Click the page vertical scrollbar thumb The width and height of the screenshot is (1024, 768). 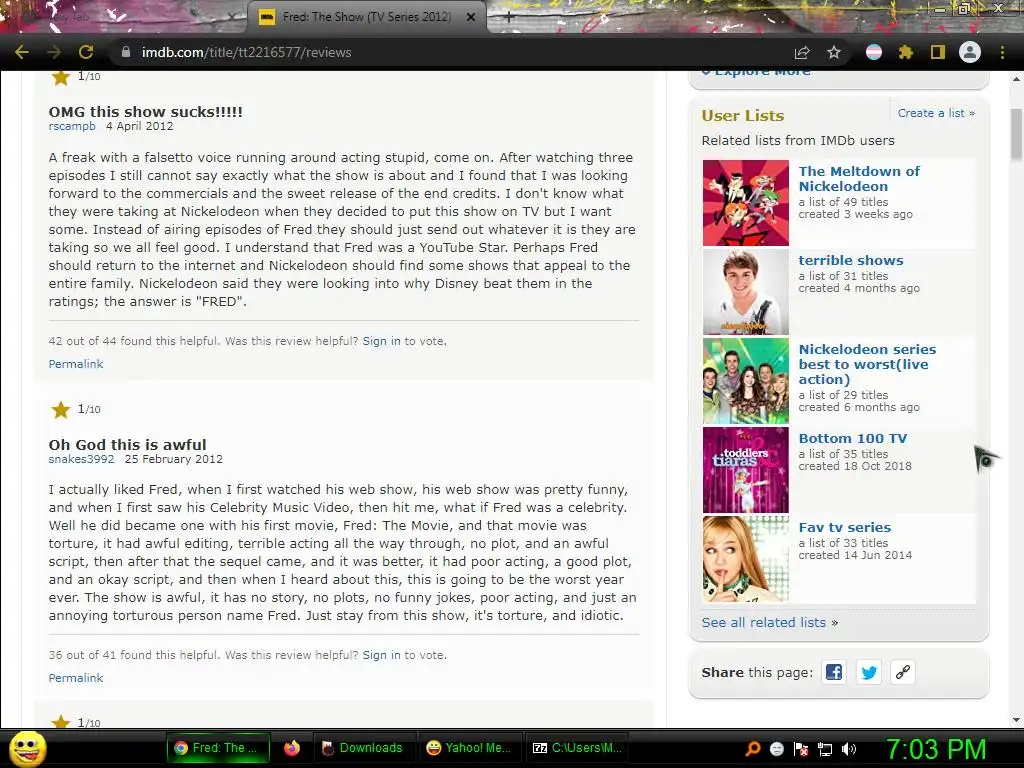[1017, 134]
